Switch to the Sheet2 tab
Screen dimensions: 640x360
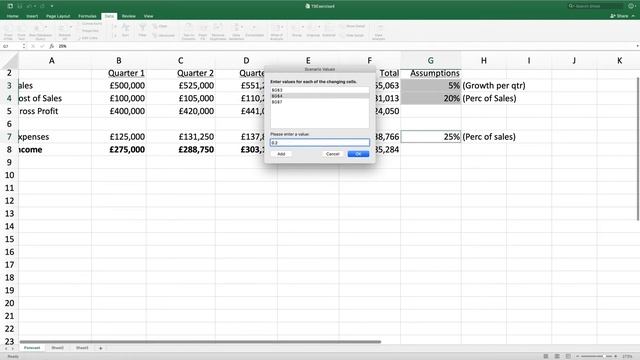click(58, 348)
